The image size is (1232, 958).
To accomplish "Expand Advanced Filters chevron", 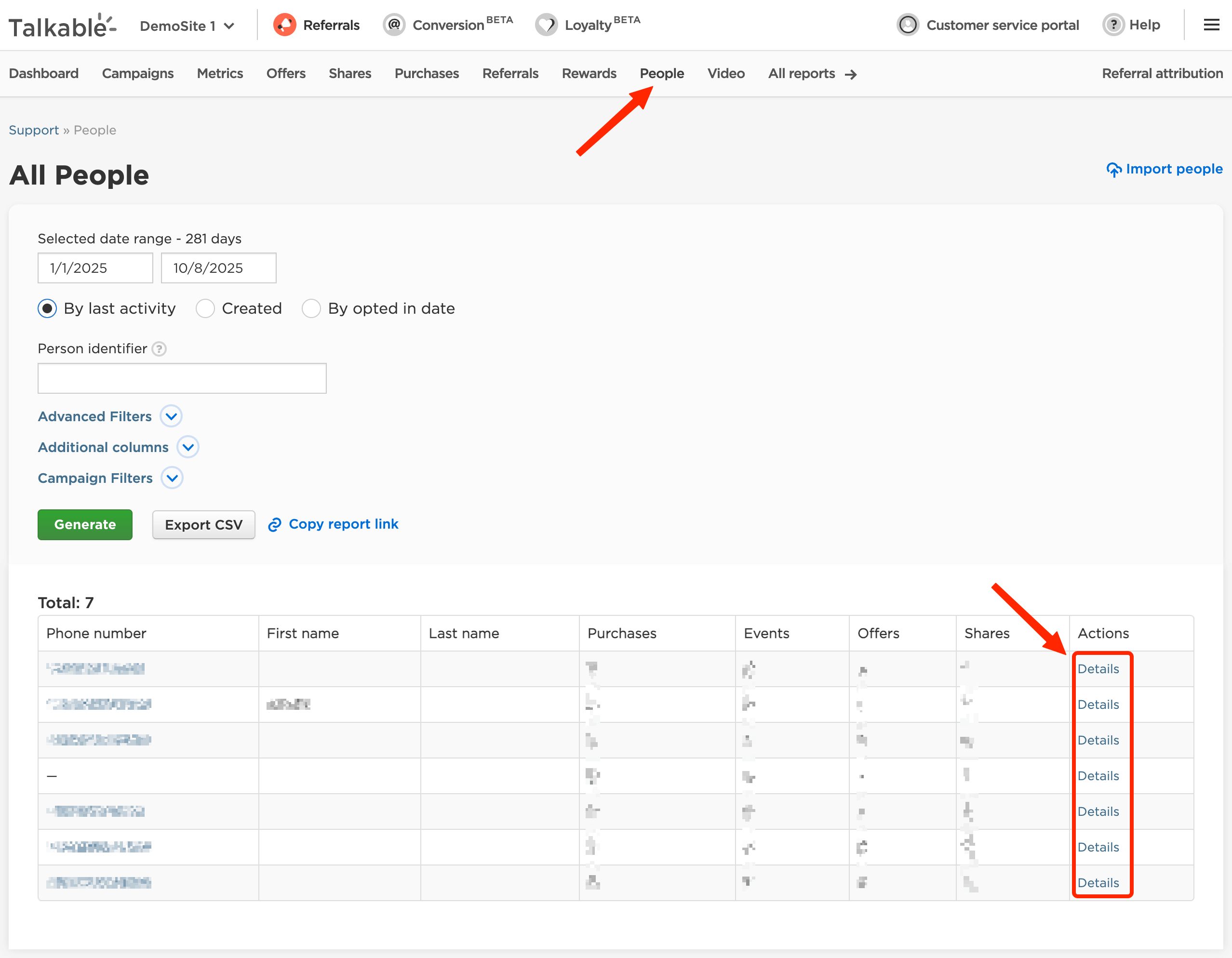I will click(x=171, y=417).
